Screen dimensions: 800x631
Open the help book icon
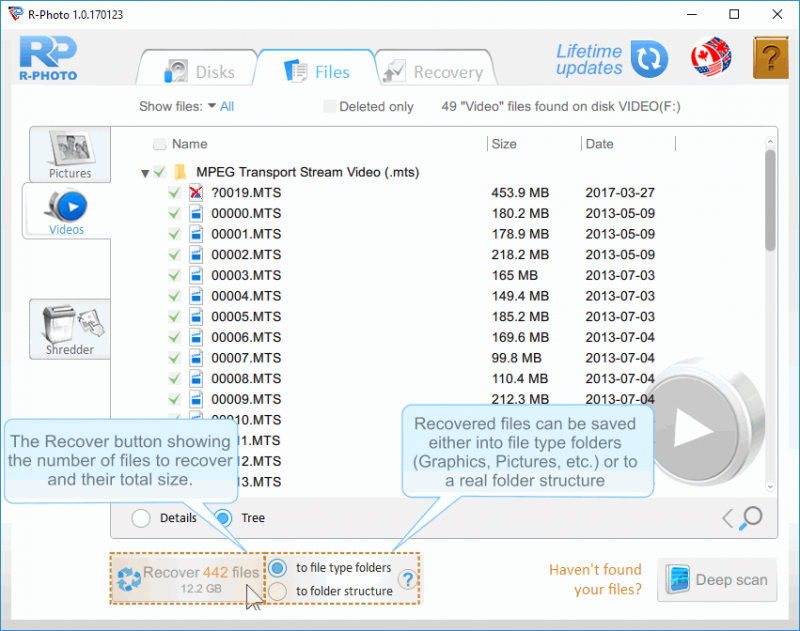tap(769, 60)
